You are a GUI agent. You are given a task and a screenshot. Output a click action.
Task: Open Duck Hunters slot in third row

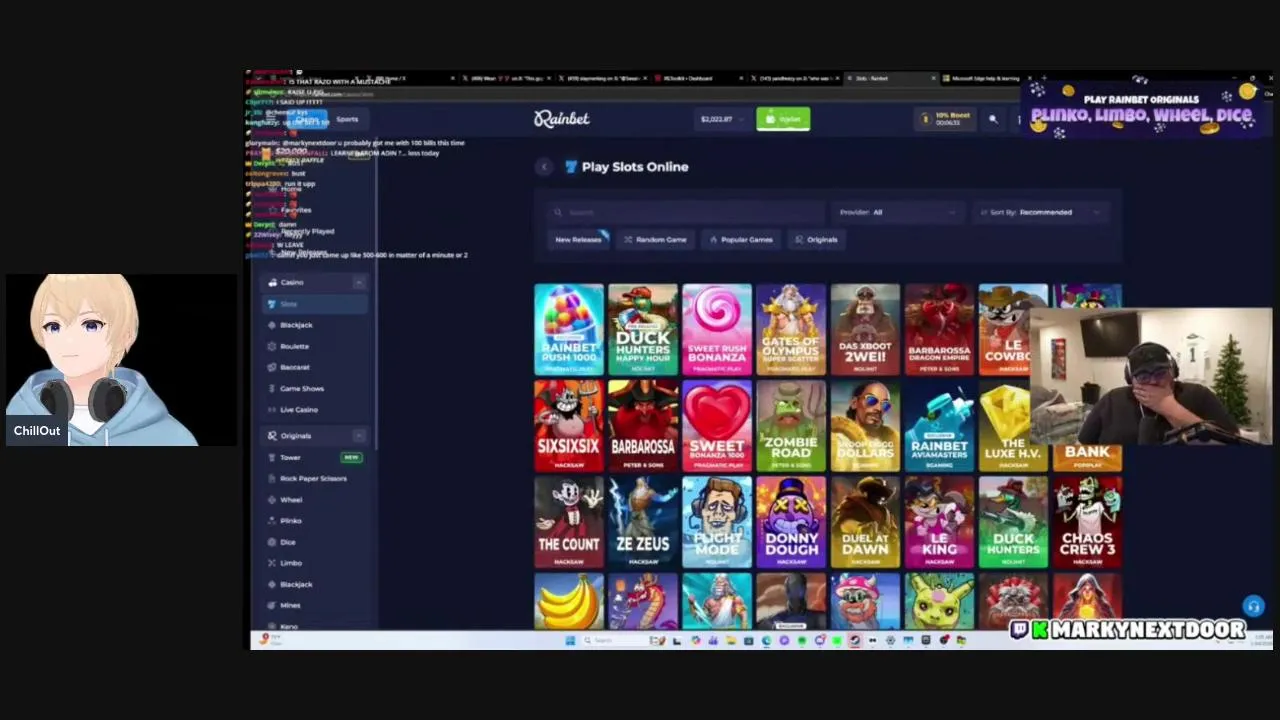[1013, 522]
